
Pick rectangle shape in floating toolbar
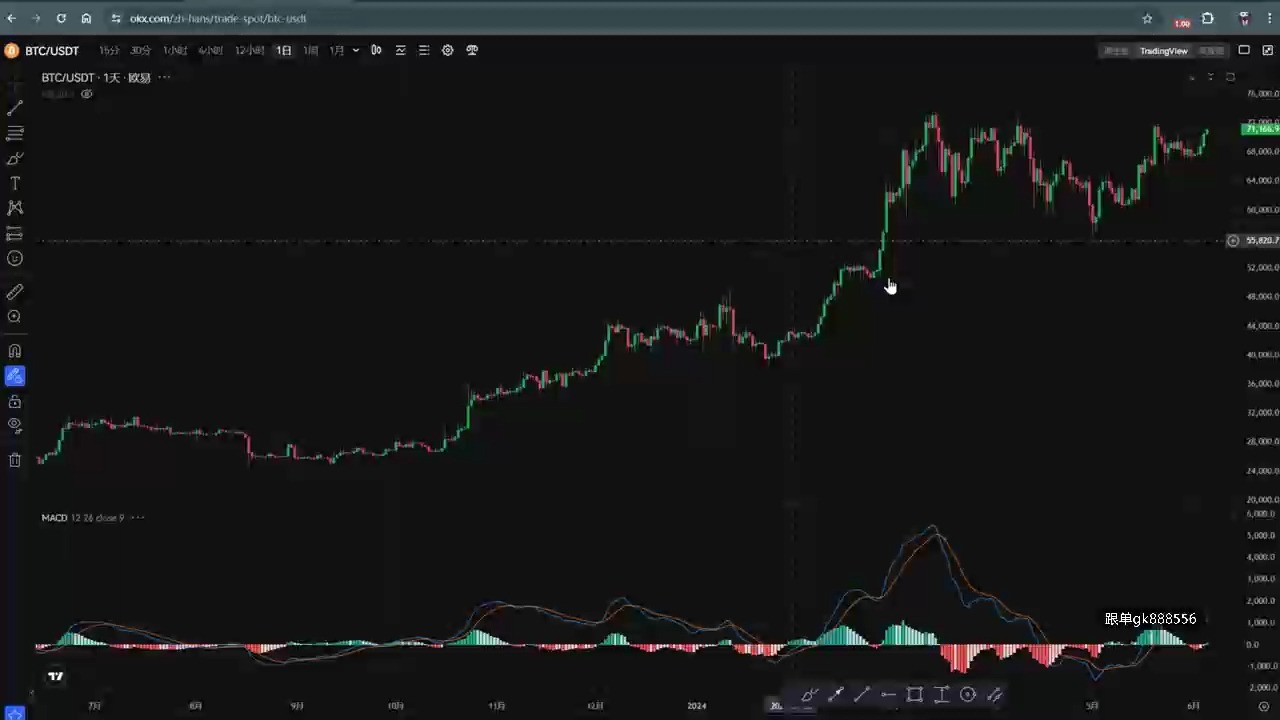tap(915, 695)
